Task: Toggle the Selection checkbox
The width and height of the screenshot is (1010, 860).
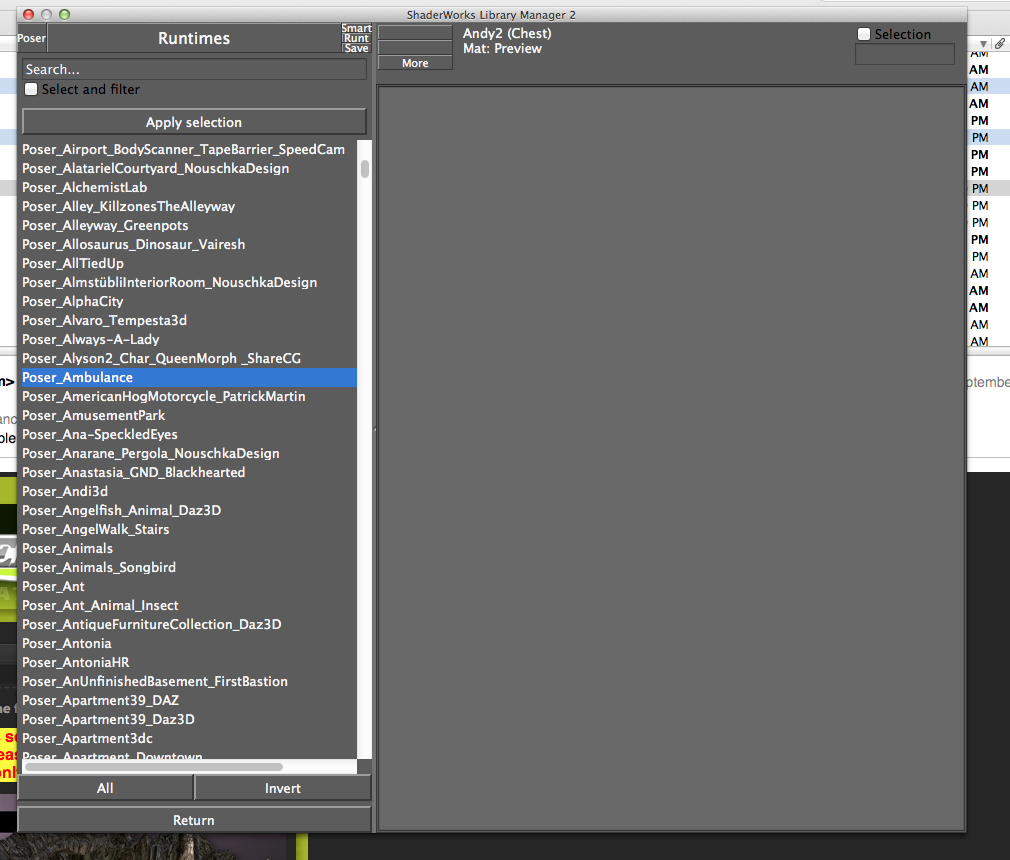Action: click(x=864, y=34)
